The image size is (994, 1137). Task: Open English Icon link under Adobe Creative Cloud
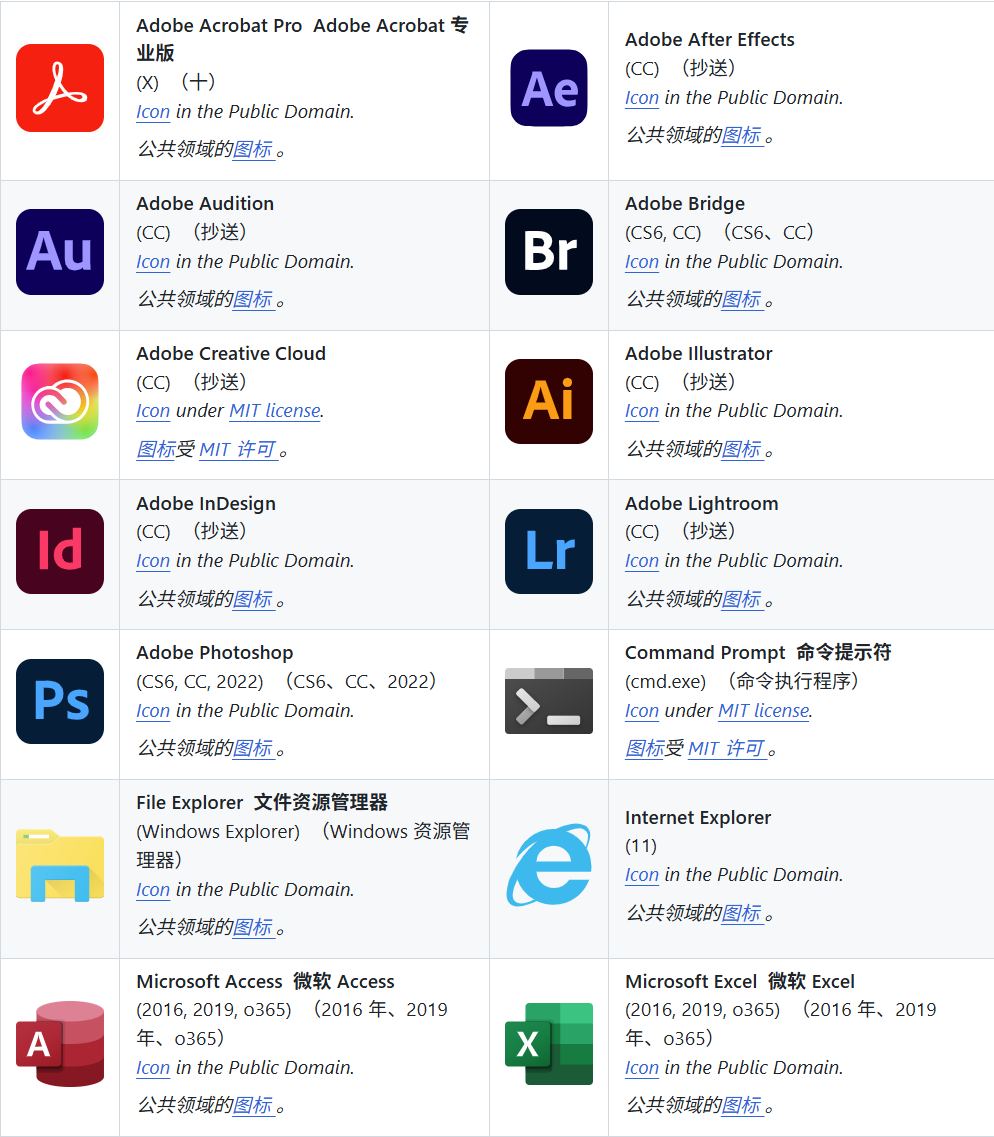[x=153, y=411]
